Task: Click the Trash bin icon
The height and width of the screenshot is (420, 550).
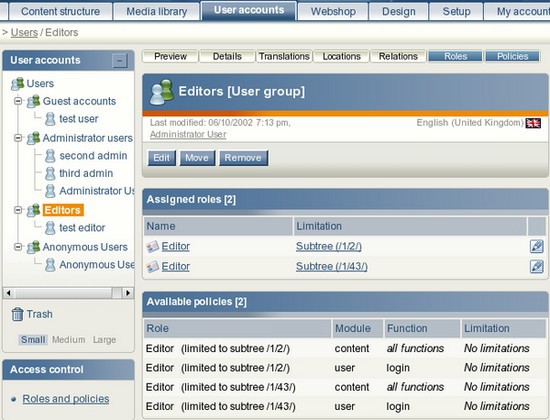Action: (x=17, y=314)
